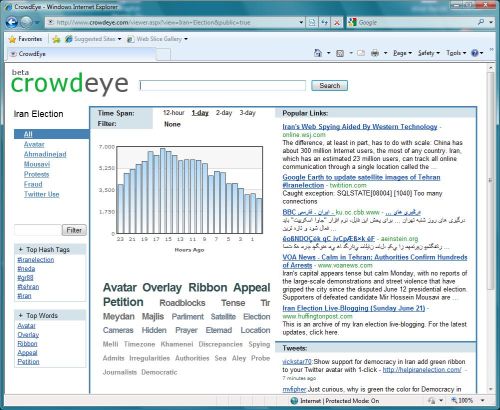Select the CrowdEye browser tab

point(82,54)
